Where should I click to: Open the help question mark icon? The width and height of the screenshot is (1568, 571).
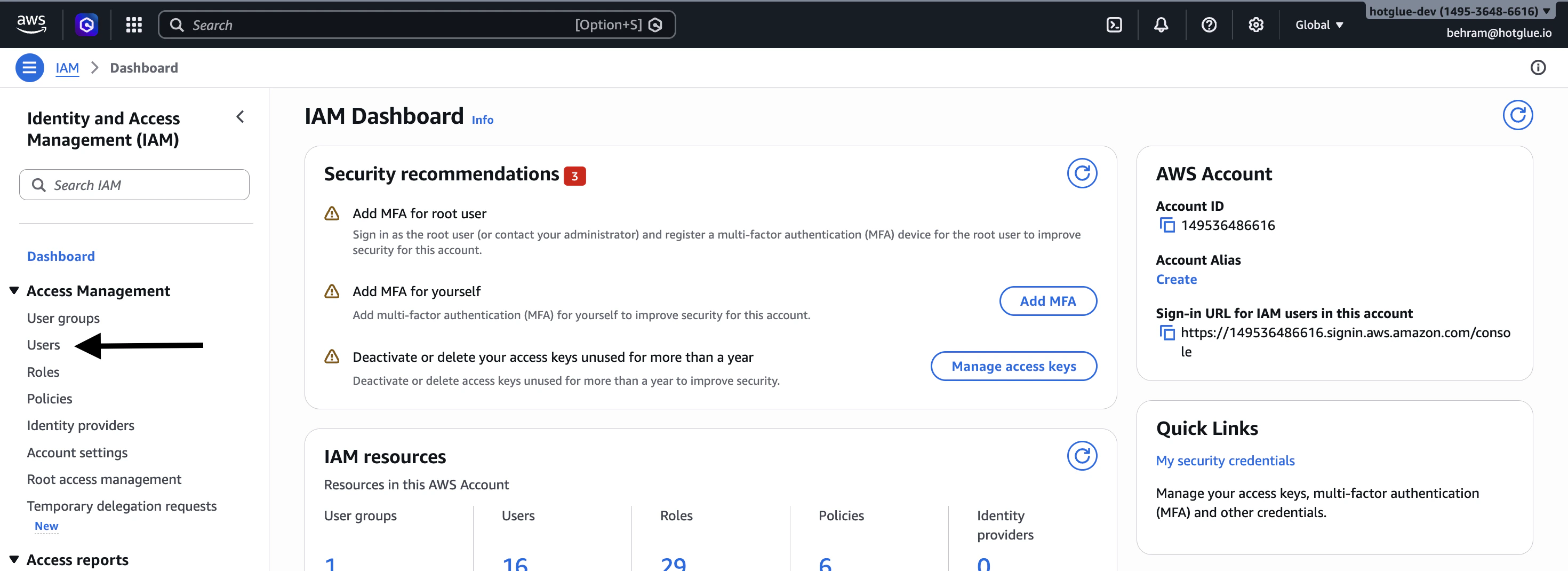(1209, 25)
